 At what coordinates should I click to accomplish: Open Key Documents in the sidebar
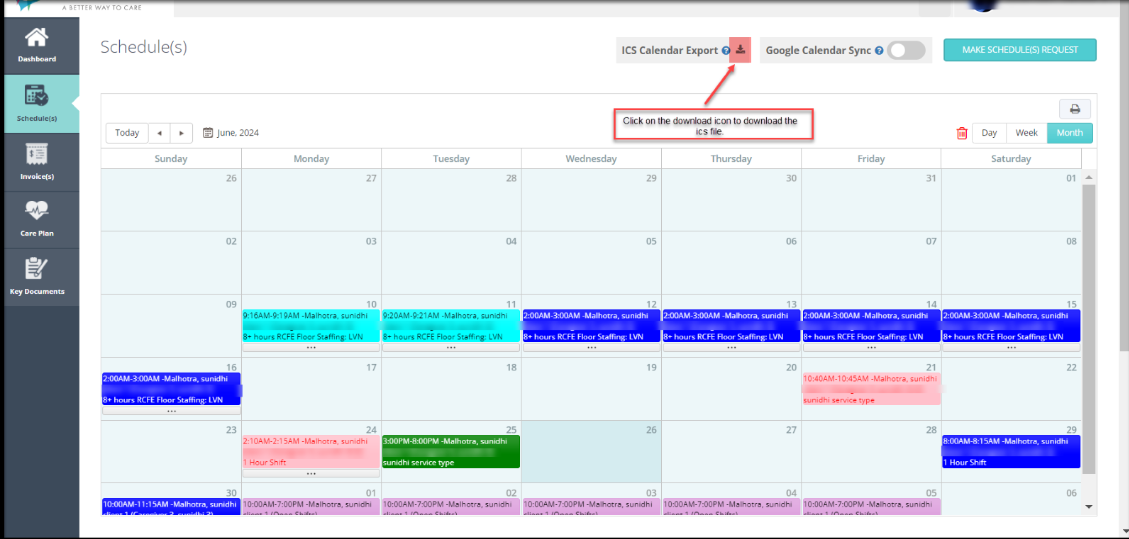pyautogui.click(x=37, y=270)
